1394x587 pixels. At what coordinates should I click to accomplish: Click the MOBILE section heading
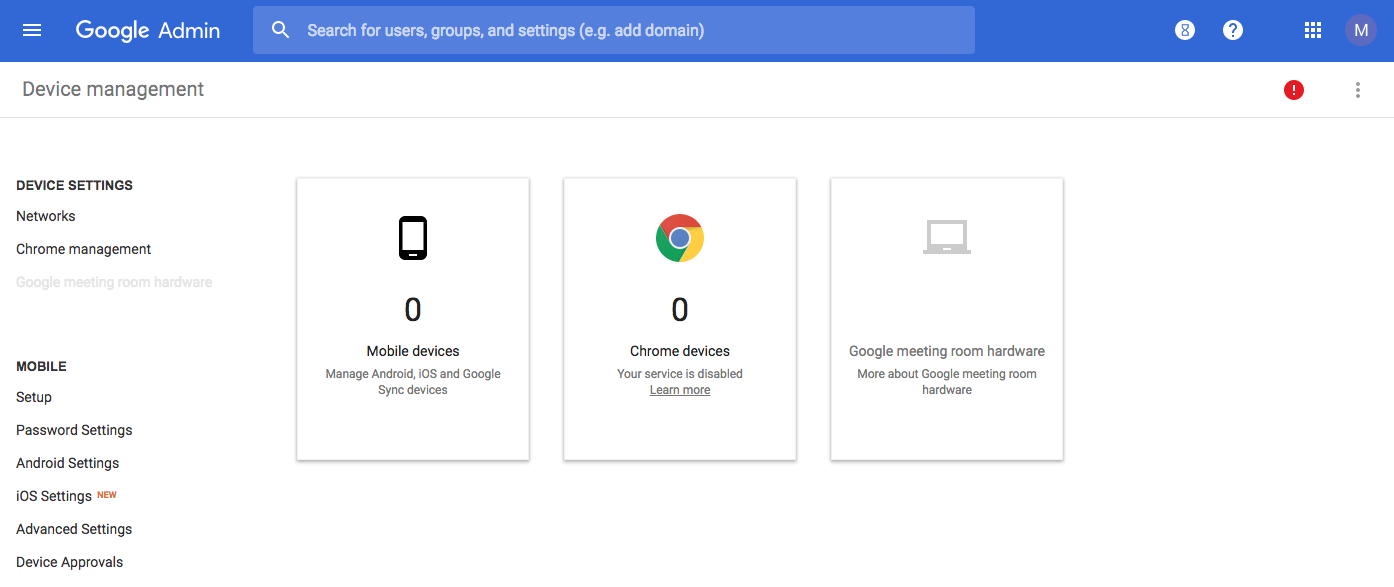[x=41, y=366]
